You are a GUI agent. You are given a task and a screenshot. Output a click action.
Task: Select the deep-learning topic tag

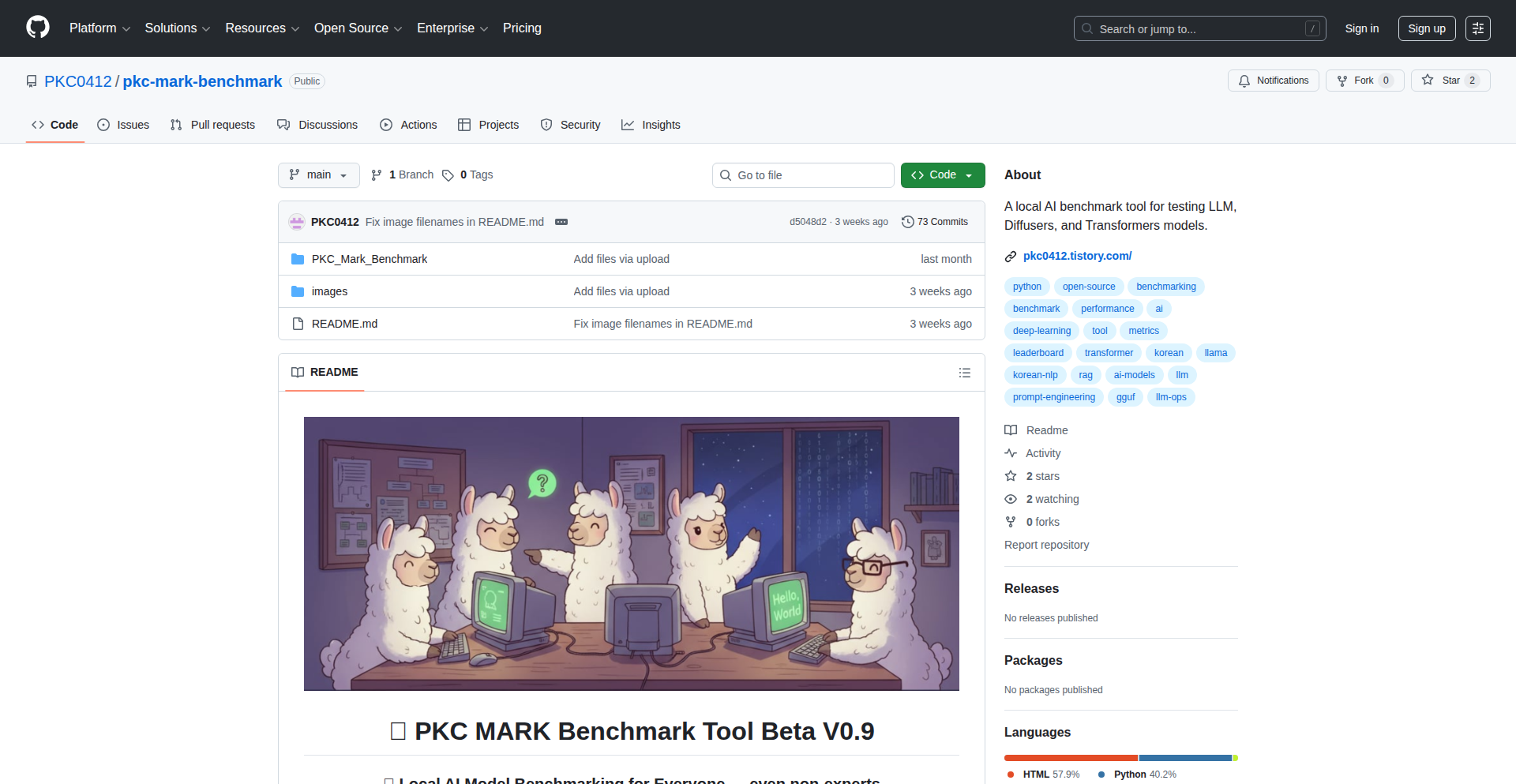point(1042,331)
